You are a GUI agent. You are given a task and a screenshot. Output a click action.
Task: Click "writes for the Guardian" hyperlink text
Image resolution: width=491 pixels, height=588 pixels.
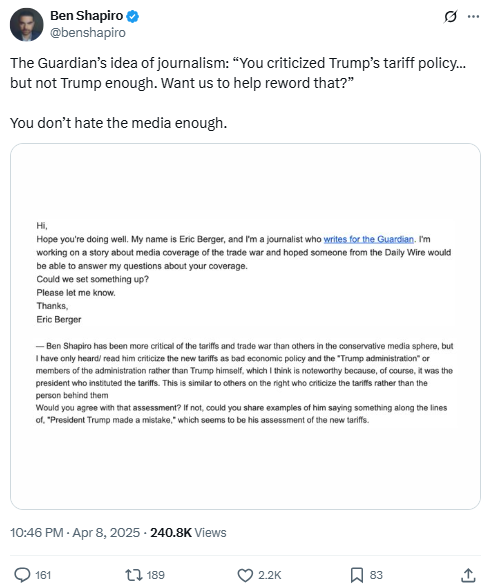[x=368, y=239]
